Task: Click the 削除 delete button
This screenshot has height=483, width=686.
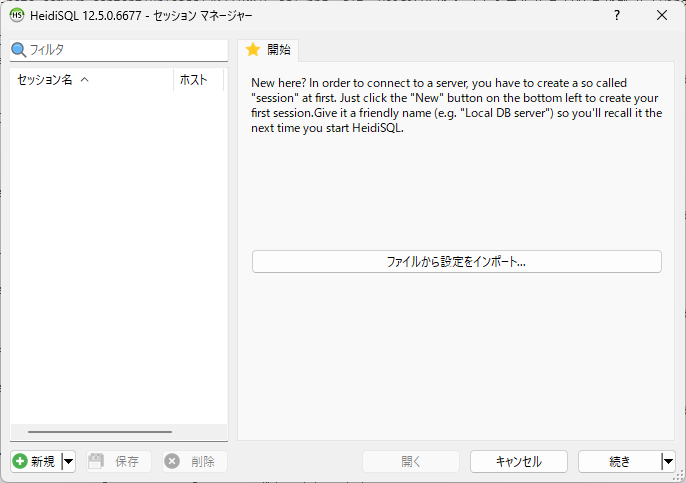Action: [x=195, y=461]
